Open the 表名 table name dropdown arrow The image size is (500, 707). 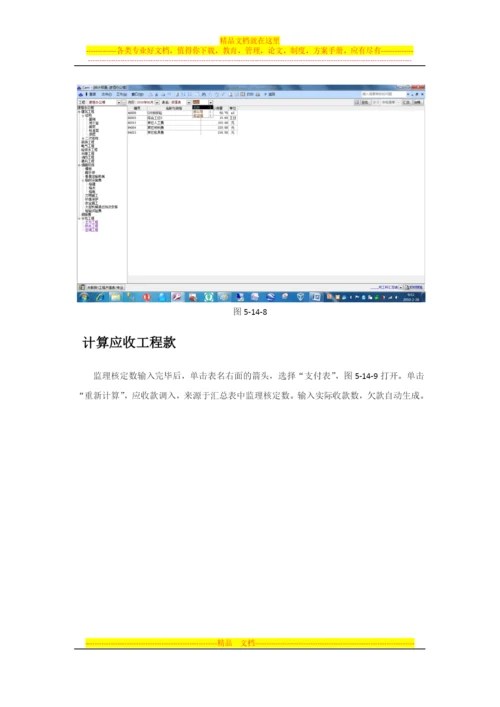[189, 103]
